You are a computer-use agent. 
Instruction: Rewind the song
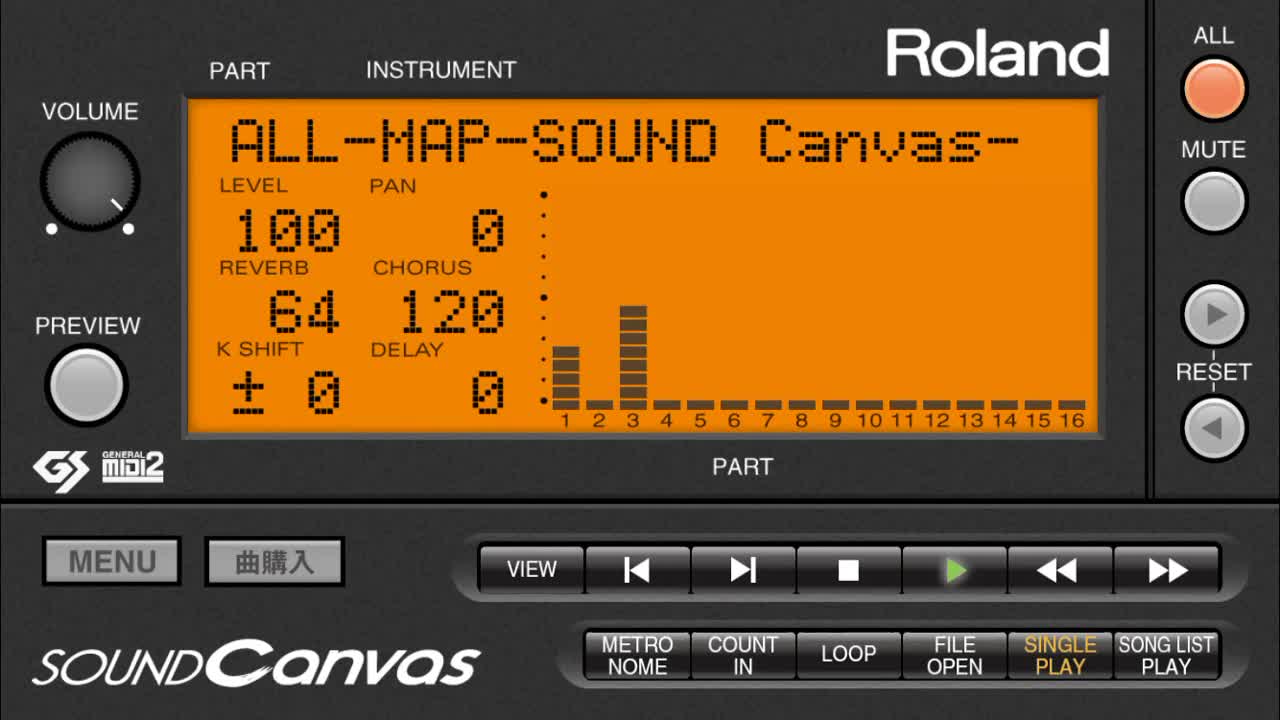tap(1060, 570)
